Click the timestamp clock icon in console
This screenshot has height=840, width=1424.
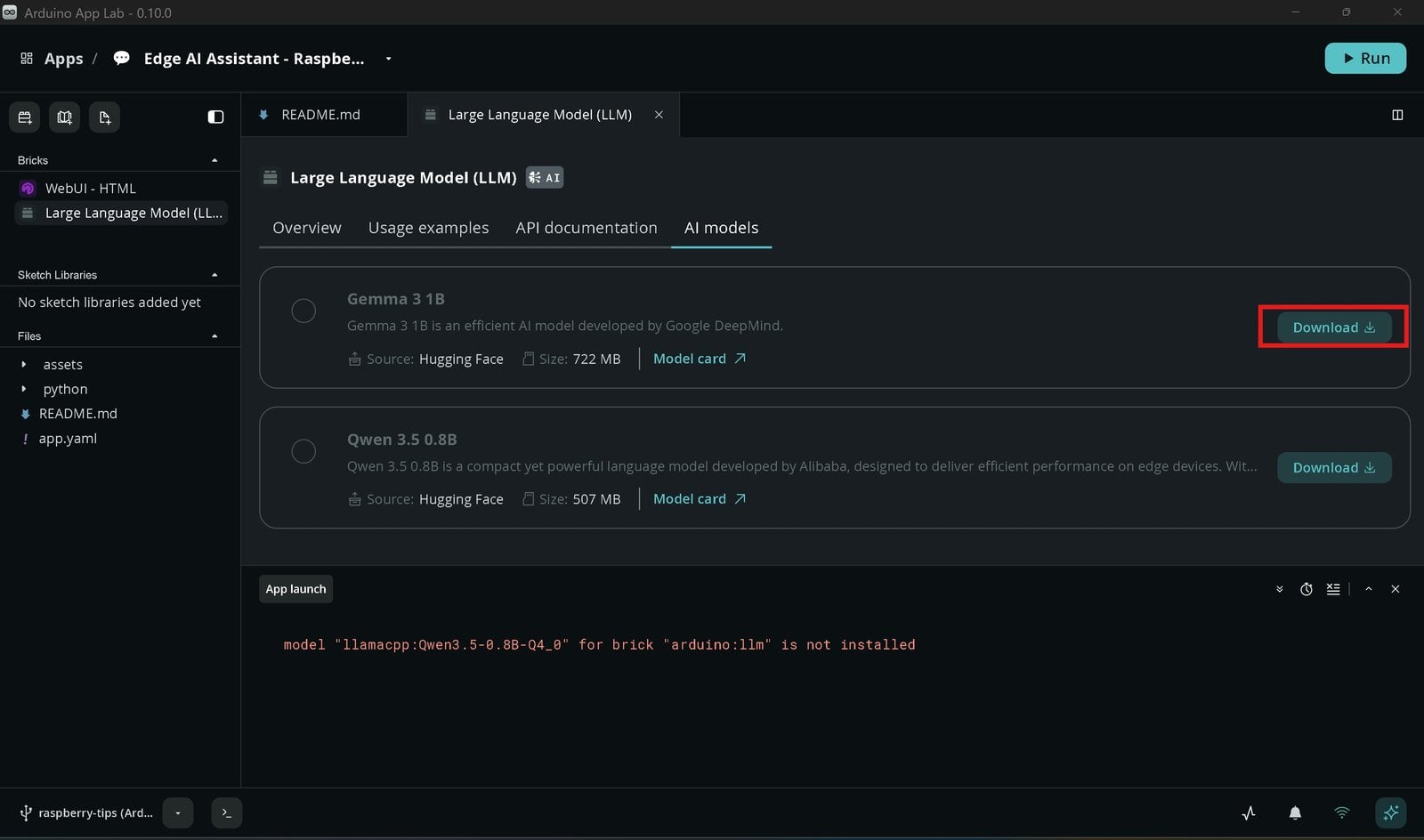[1306, 589]
